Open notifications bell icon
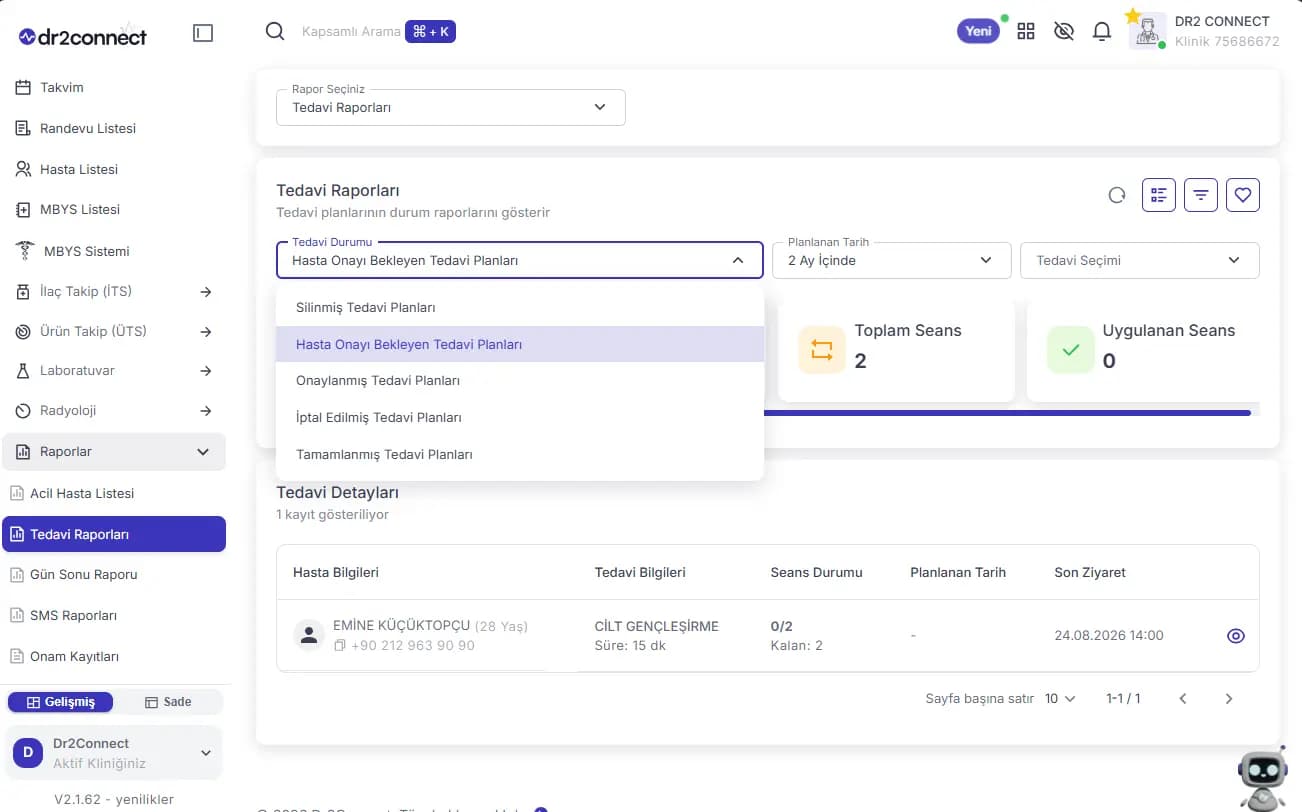This screenshot has width=1302, height=812. coord(1102,31)
